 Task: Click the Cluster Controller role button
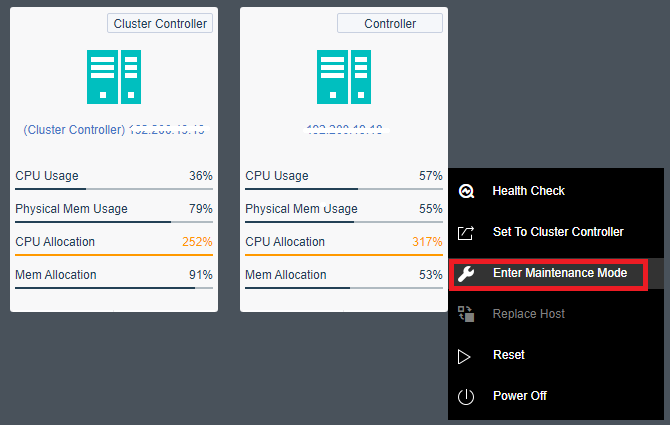160,23
